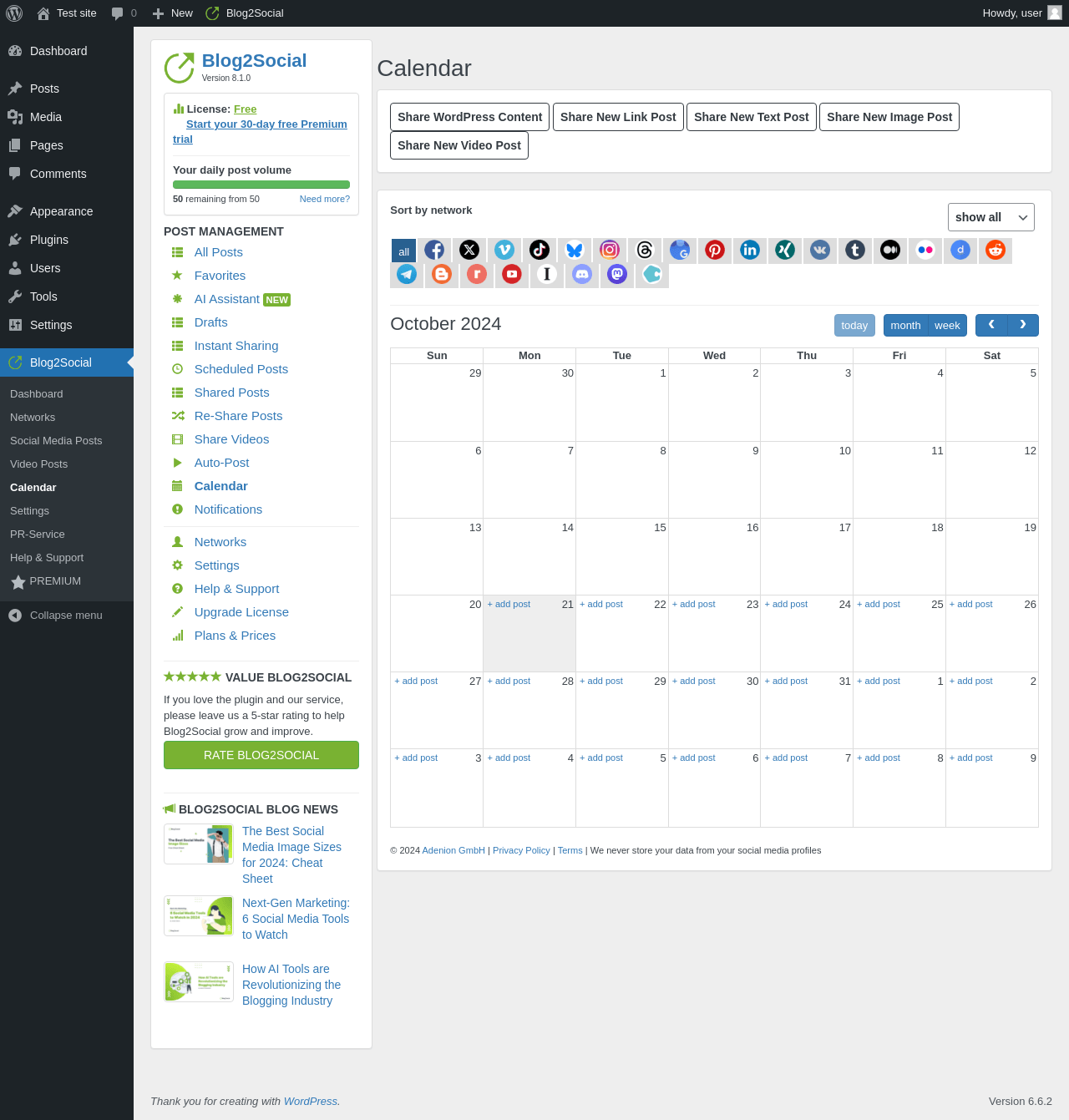Click the RATE BLOG2SOCIAL button
The width and height of the screenshot is (1069, 1120).
point(261,755)
